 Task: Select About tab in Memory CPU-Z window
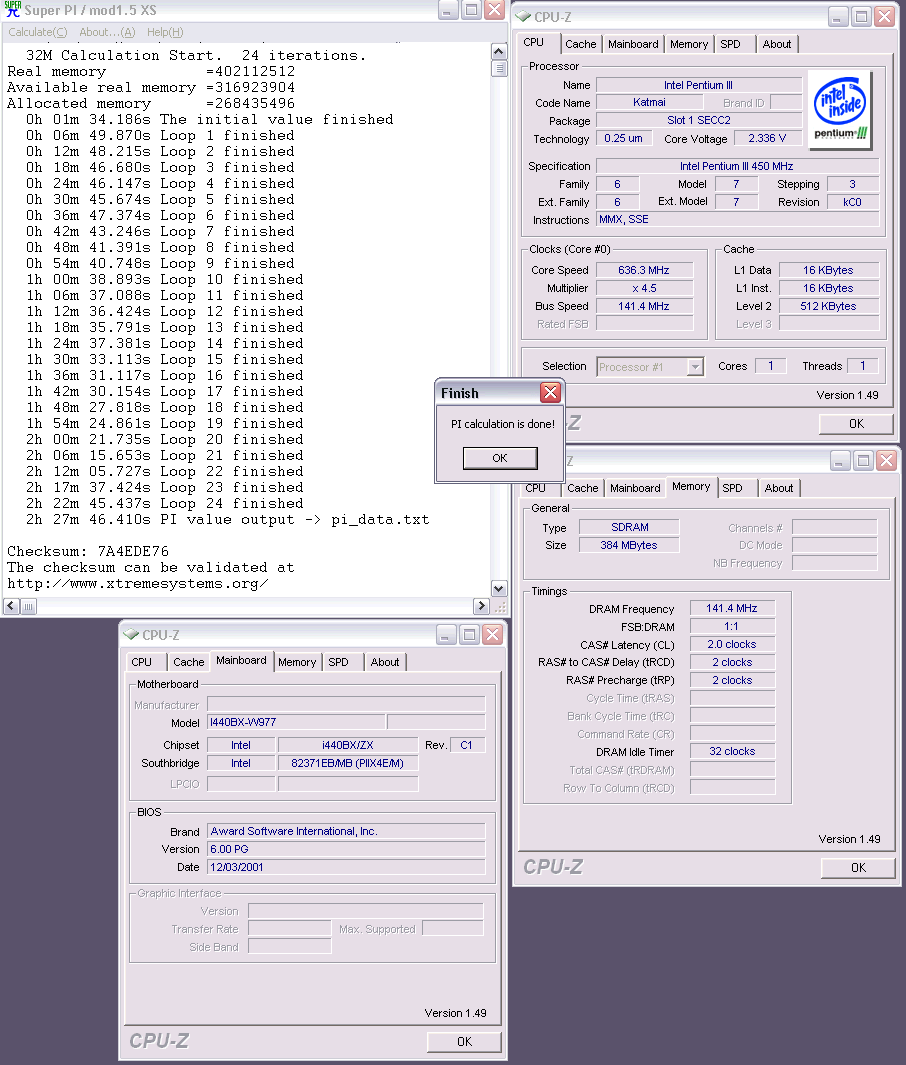[x=779, y=488]
